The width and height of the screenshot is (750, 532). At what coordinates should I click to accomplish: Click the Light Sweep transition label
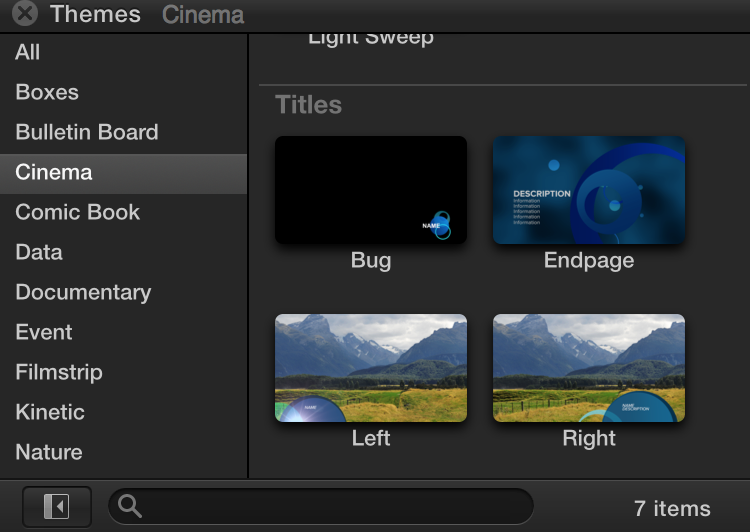coord(371,38)
